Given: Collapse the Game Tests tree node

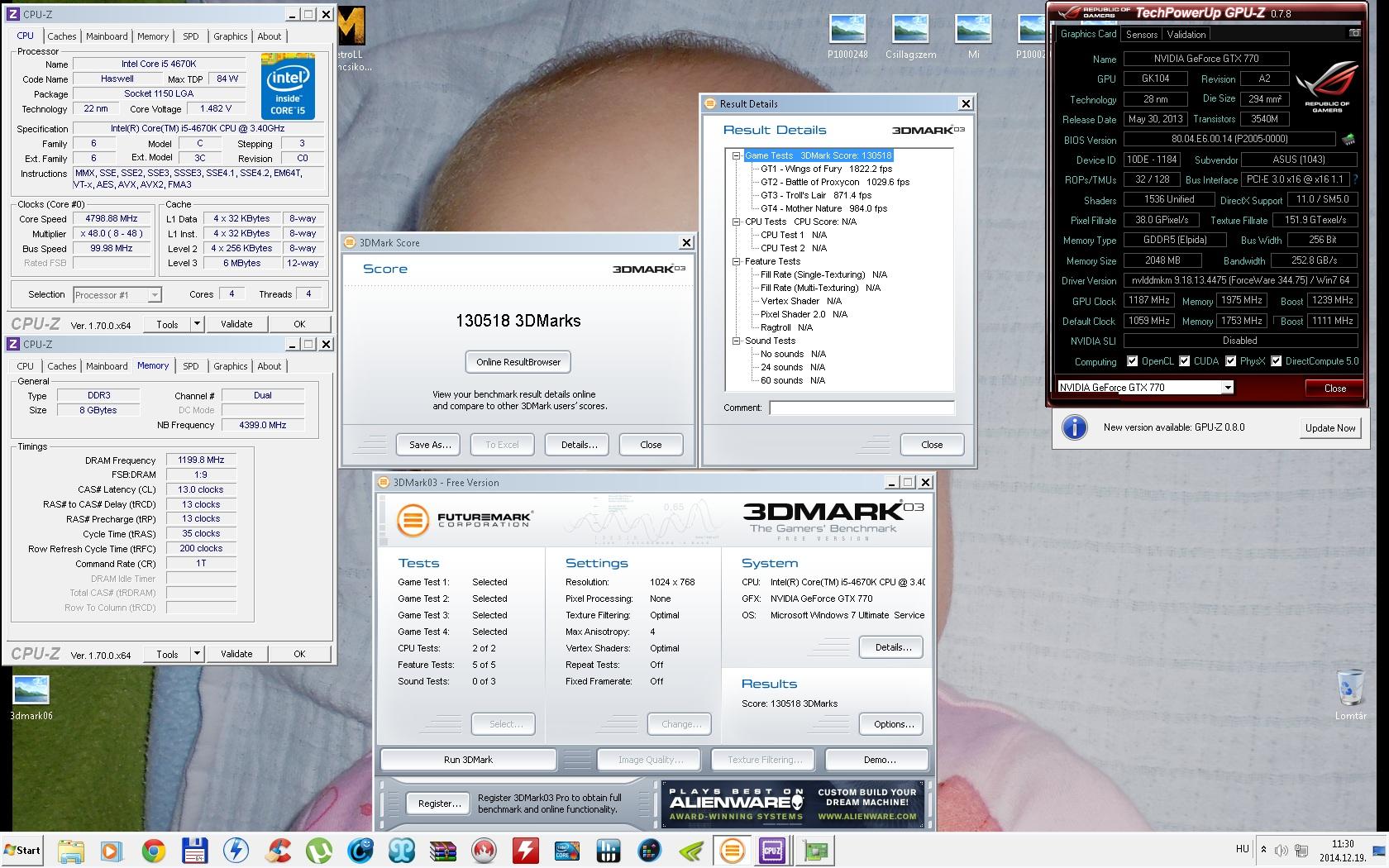Looking at the screenshot, I should coord(736,155).
